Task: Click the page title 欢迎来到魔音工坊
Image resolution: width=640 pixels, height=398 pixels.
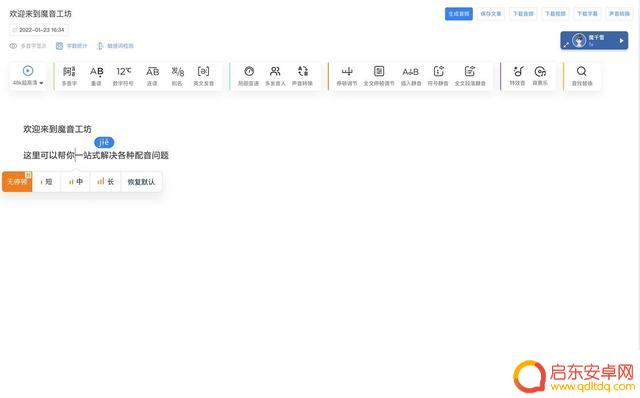Action: (40, 13)
